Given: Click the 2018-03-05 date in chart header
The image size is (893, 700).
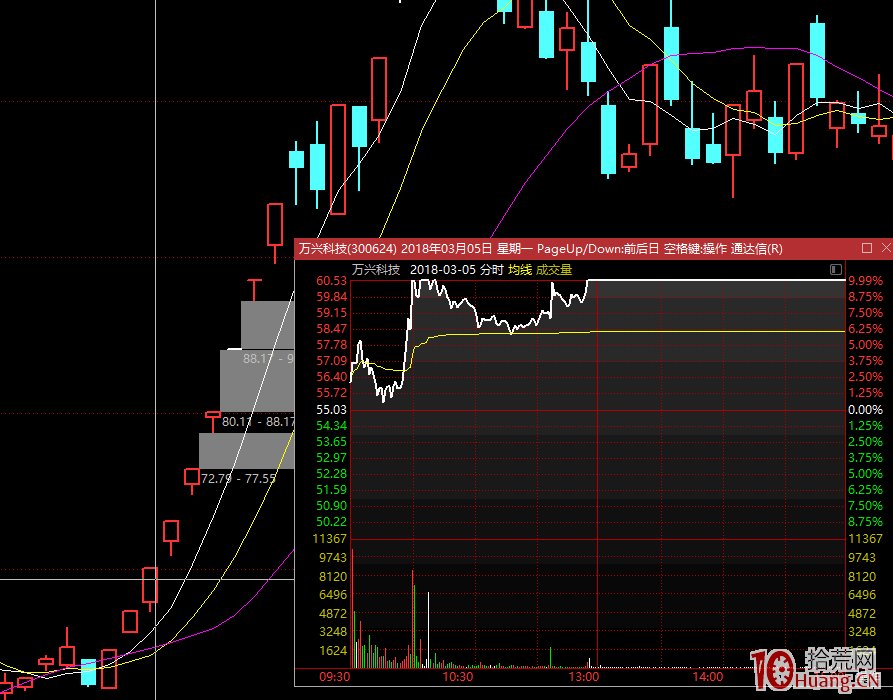Looking at the screenshot, I should click(x=443, y=270).
